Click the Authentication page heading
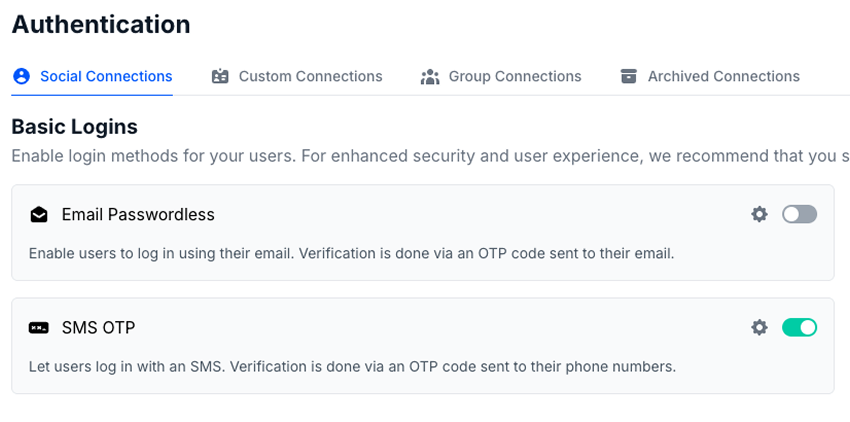 (100, 24)
